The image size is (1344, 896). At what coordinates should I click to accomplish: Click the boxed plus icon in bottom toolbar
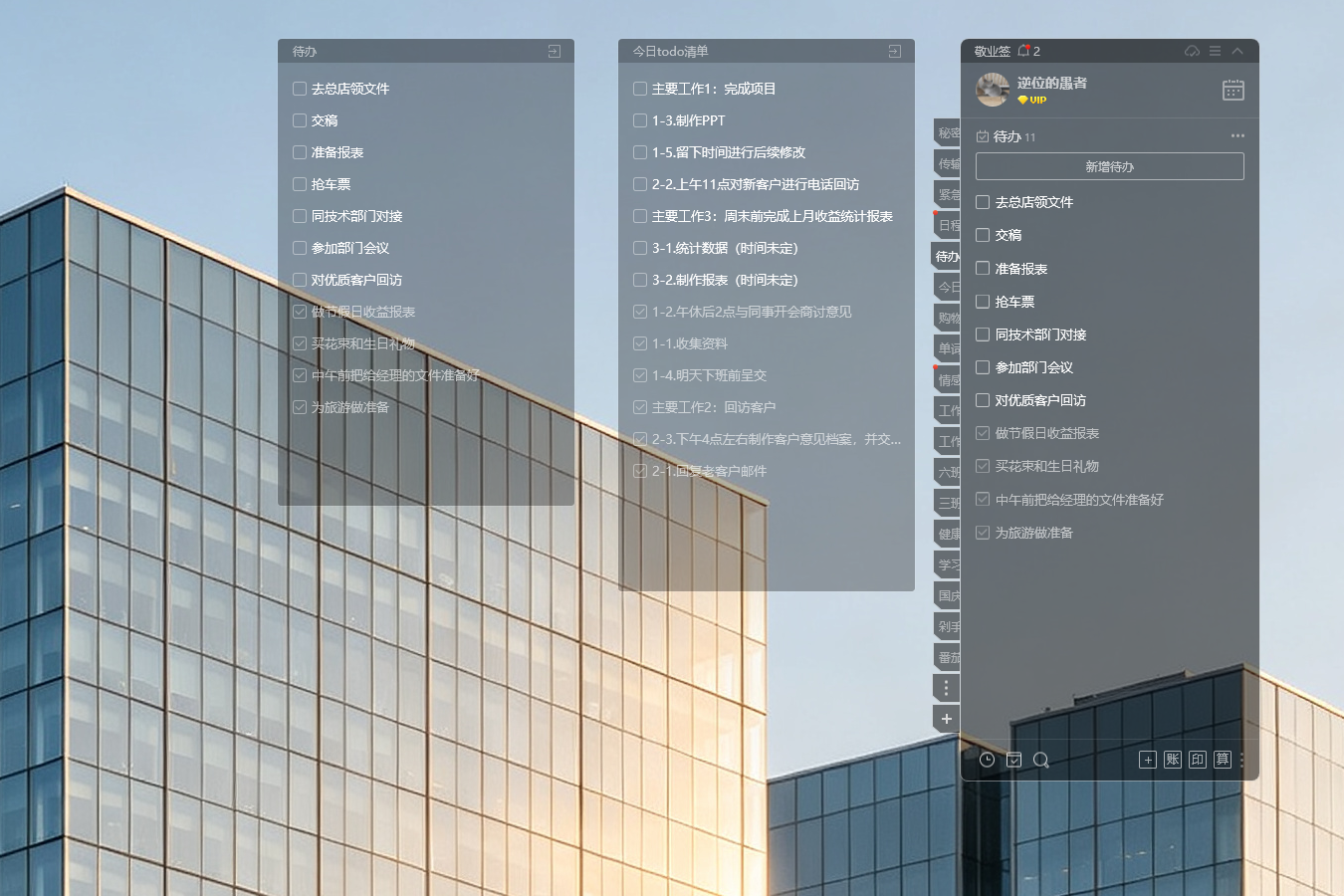click(1147, 760)
